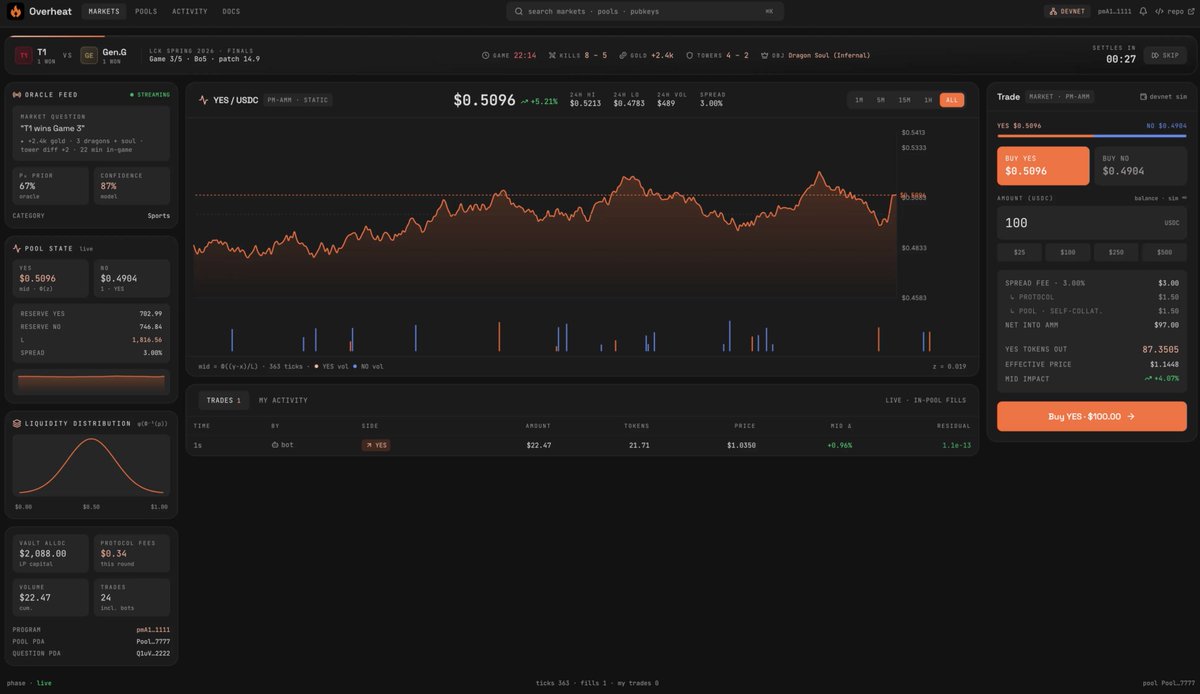Click the gold coin icon
1200x694 pixels.
pos(623,56)
